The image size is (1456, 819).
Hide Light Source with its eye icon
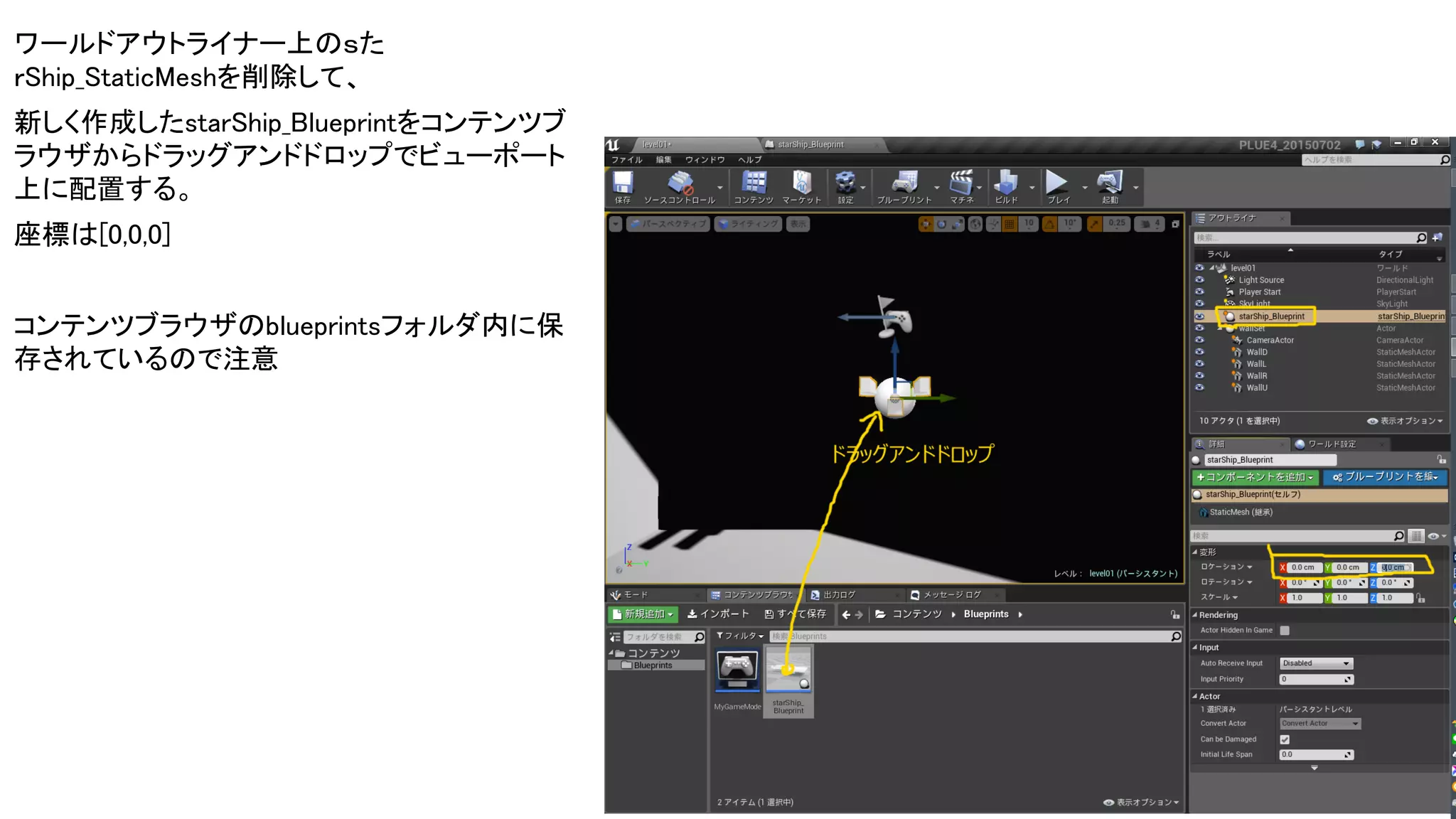coord(1199,280)
